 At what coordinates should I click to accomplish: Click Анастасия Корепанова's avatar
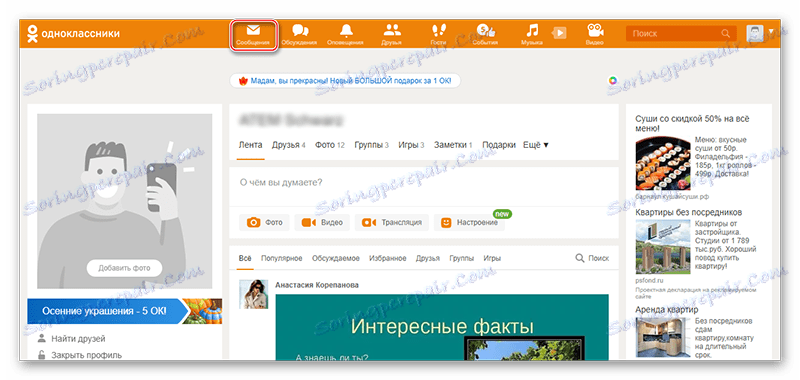click(x=254, y=294)
